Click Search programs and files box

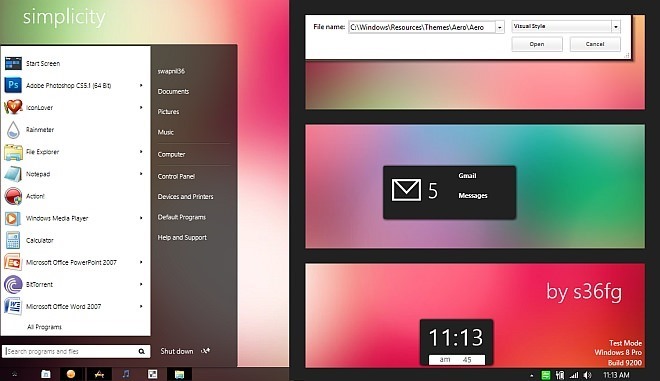(76, 351)
